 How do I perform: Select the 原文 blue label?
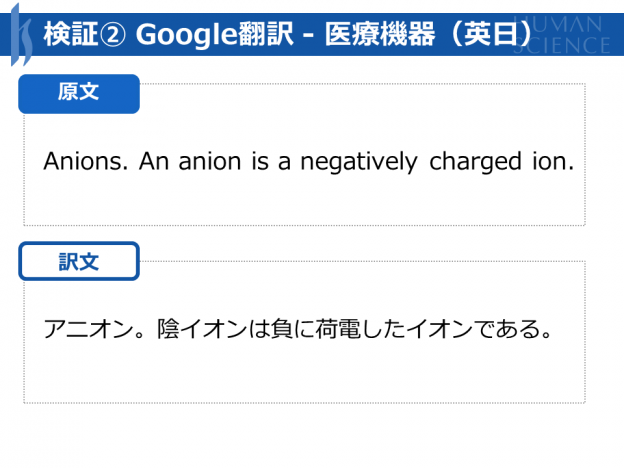click(x=79, y=94)
